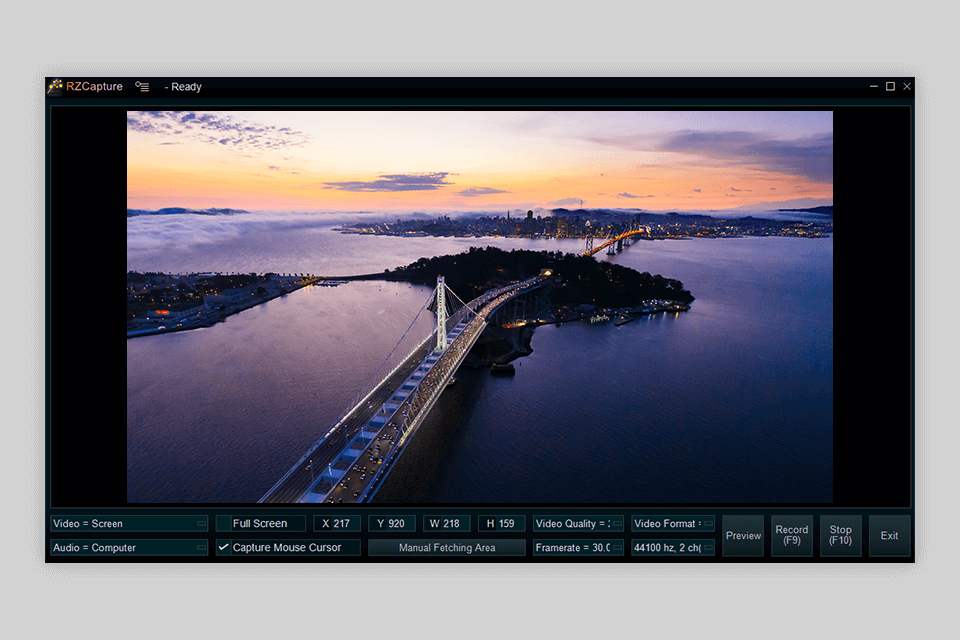Click the W 218 width field
960x640 pixels.
pyautogui.click(x=446, y=524)
